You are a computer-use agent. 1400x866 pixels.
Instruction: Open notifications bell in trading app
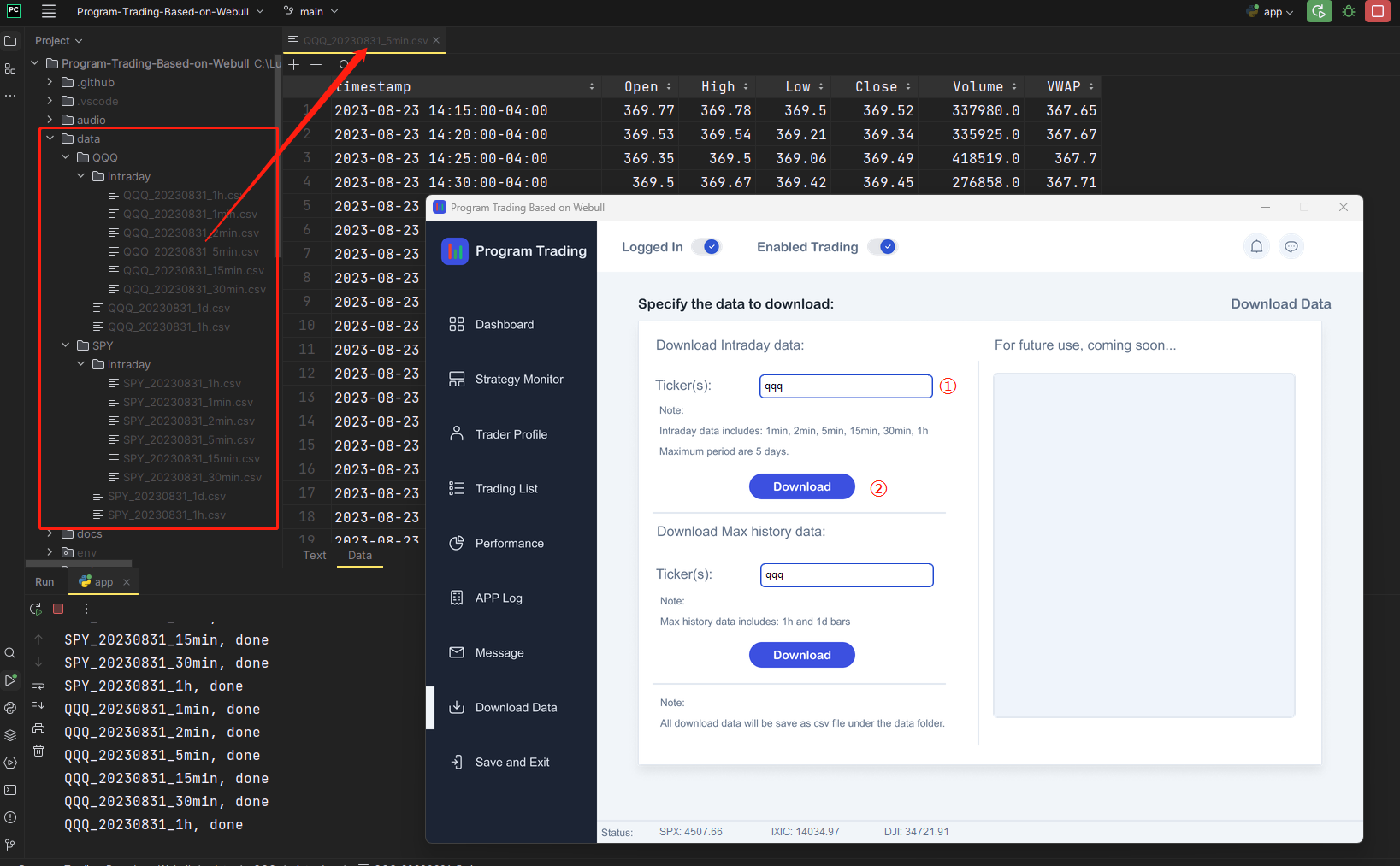(1256, 247)
